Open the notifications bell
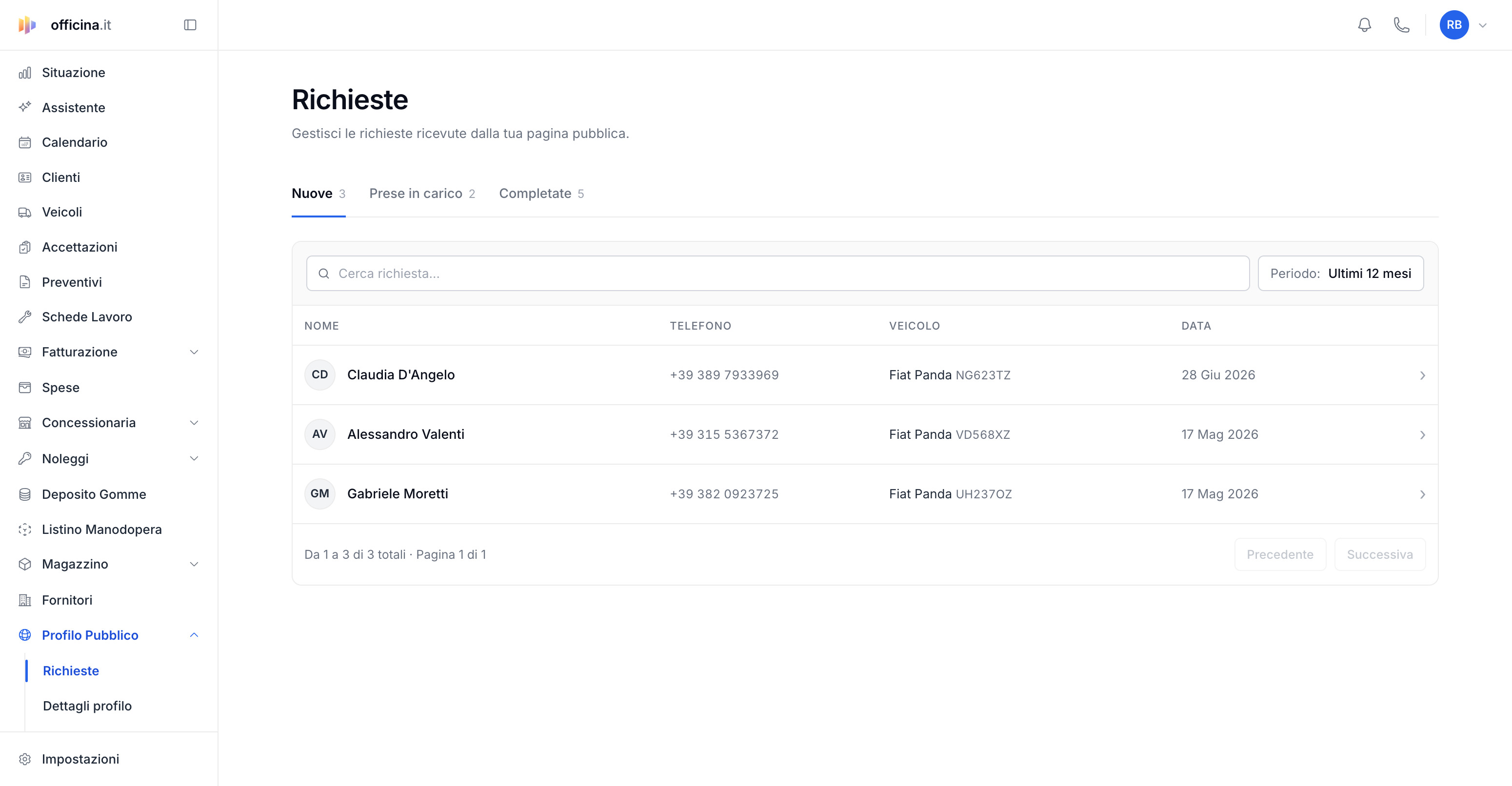 [1365, 25]
